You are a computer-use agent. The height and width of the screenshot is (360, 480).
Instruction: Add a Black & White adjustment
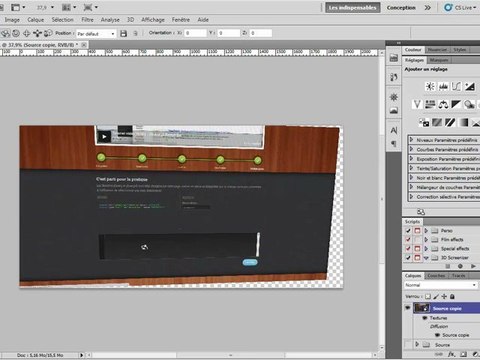tap(456, 105)
